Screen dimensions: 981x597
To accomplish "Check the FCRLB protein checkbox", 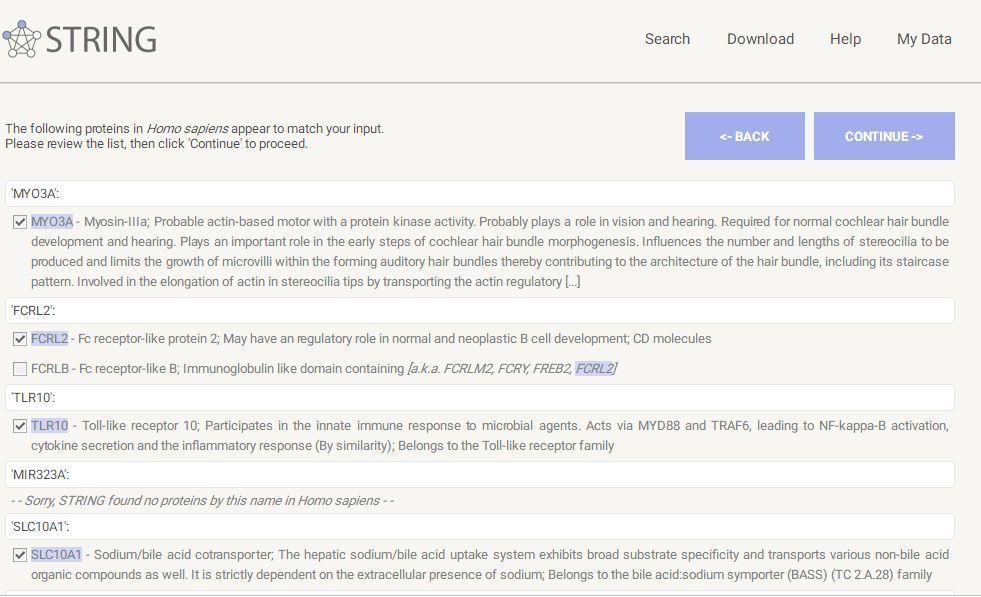I will pyautogui.click(x=20, y=369).
